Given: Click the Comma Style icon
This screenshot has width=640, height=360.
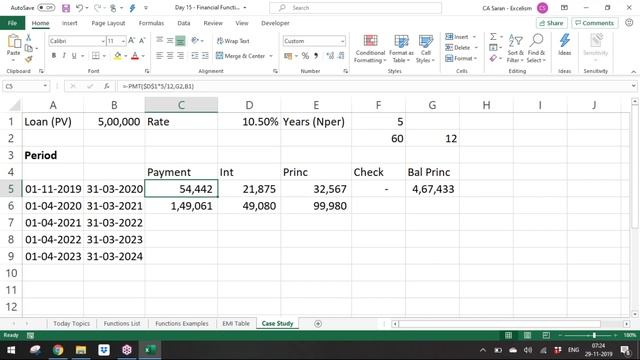Looking at the screenshot, I should click(x=316, y=56).
